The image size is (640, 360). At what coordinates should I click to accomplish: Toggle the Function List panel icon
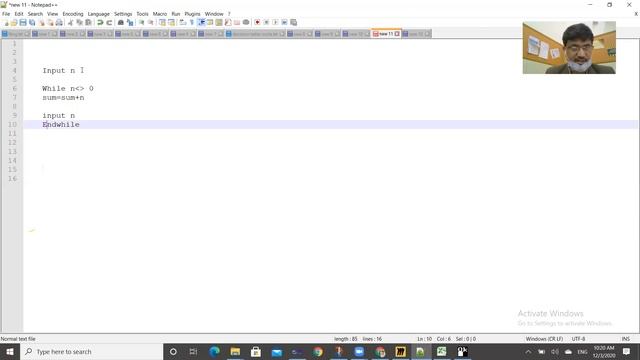point(228,22)
